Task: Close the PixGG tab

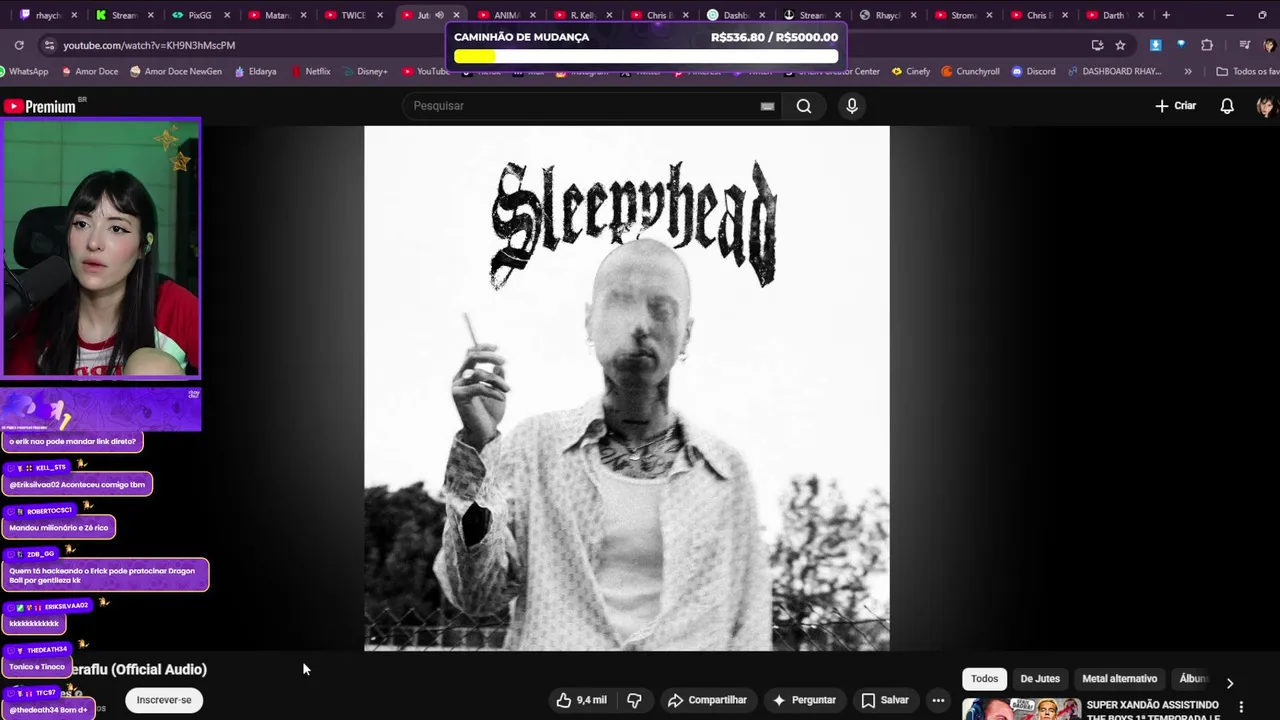Action: (227, 15)
